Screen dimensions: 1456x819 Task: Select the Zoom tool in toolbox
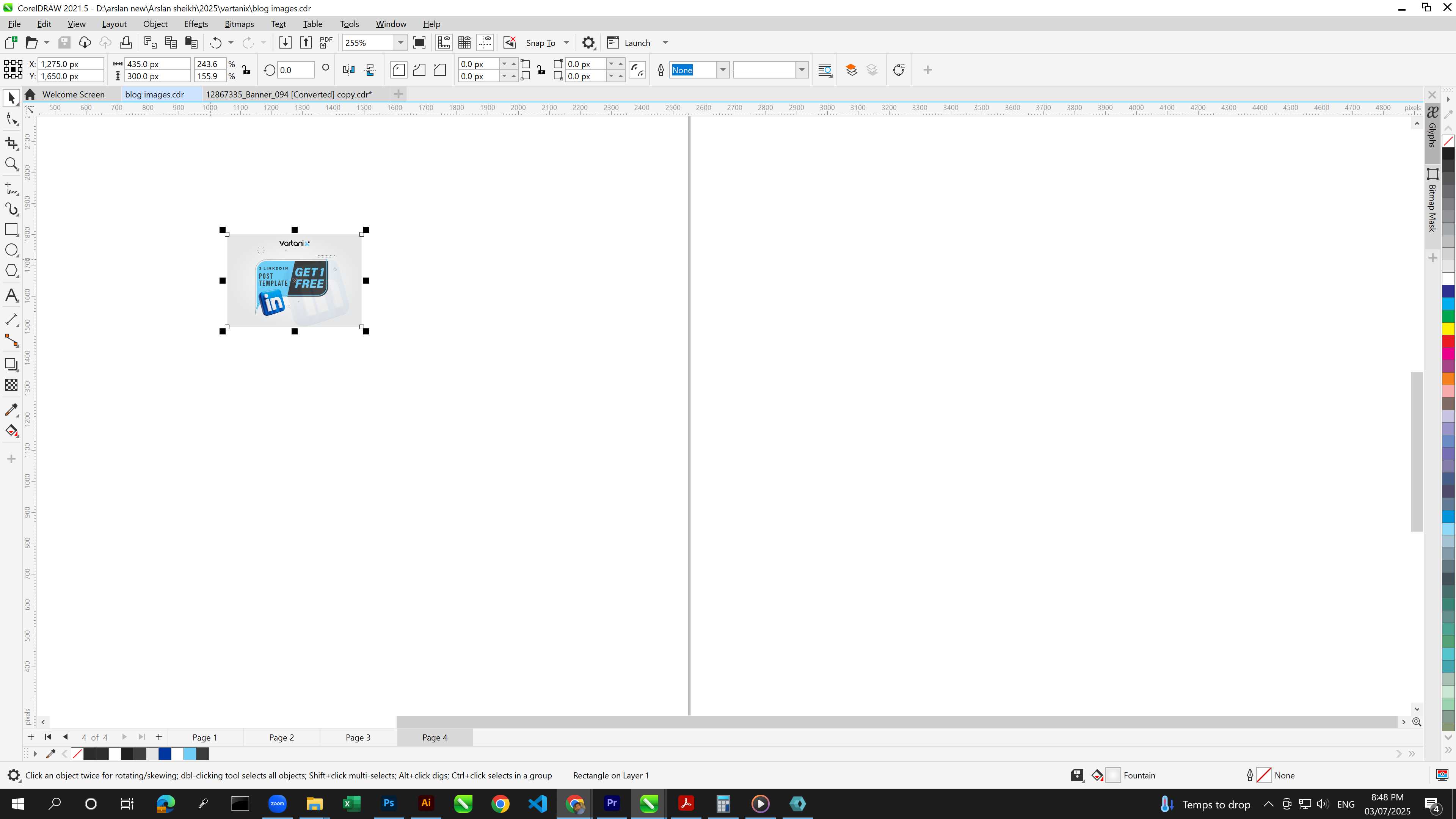11,165
